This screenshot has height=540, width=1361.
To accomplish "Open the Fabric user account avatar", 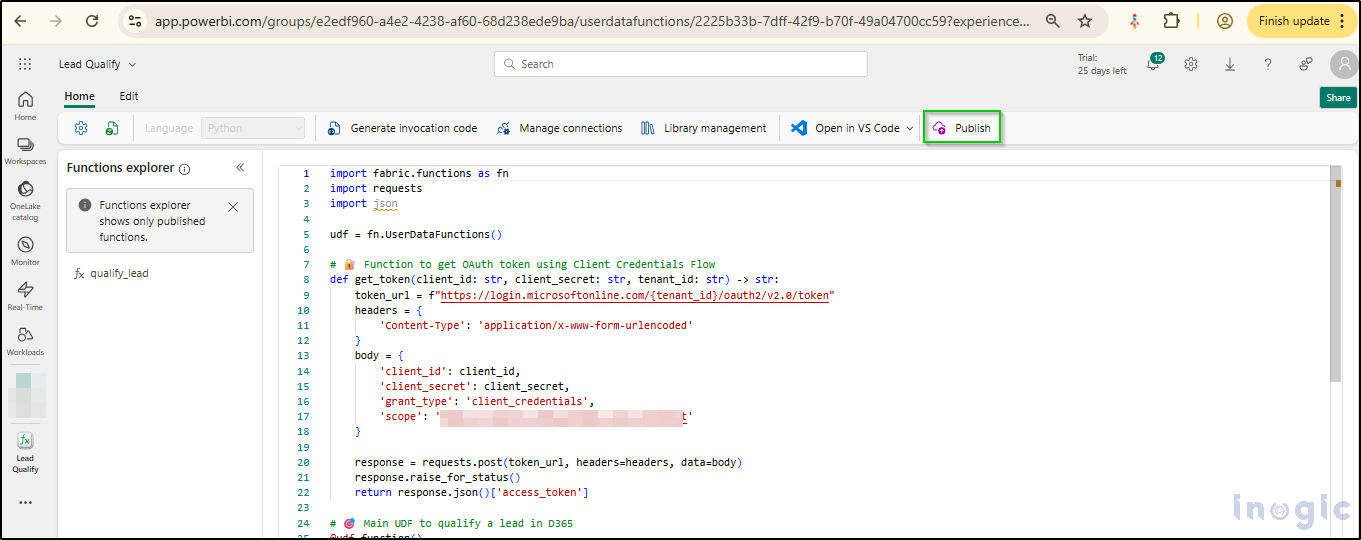I will pos(1344,64).
